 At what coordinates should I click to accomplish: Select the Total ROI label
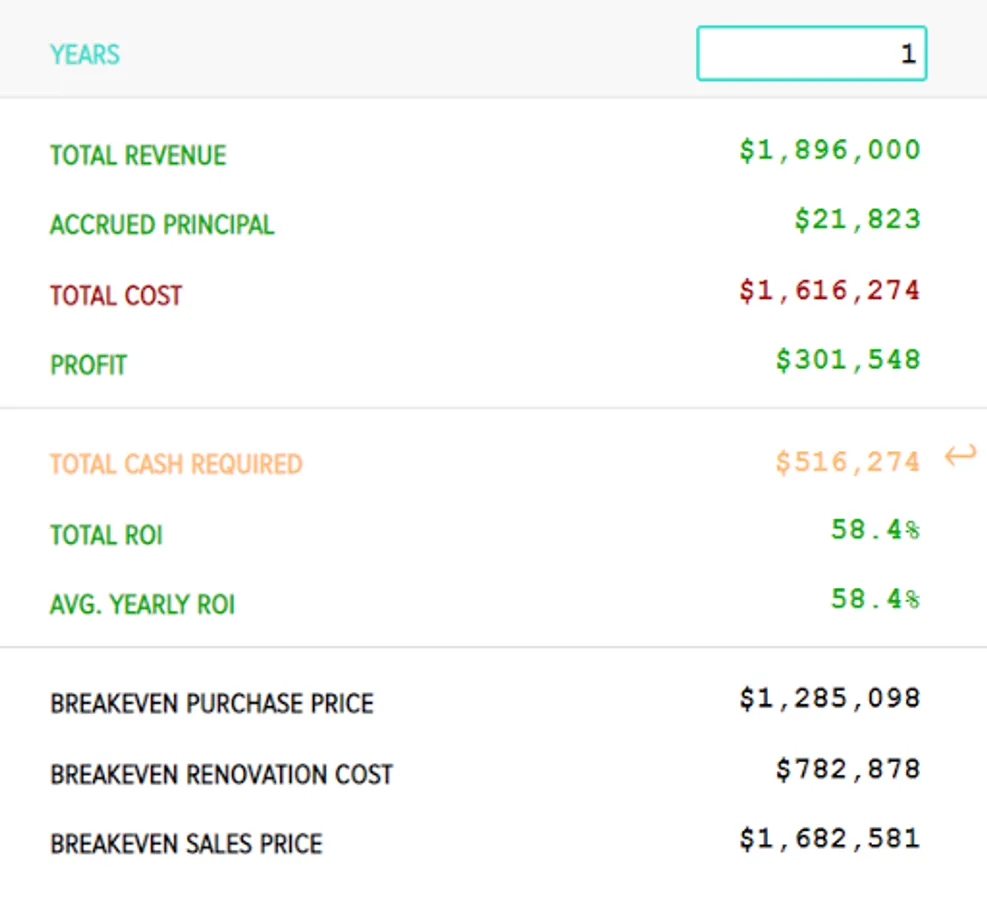[106, 535]
